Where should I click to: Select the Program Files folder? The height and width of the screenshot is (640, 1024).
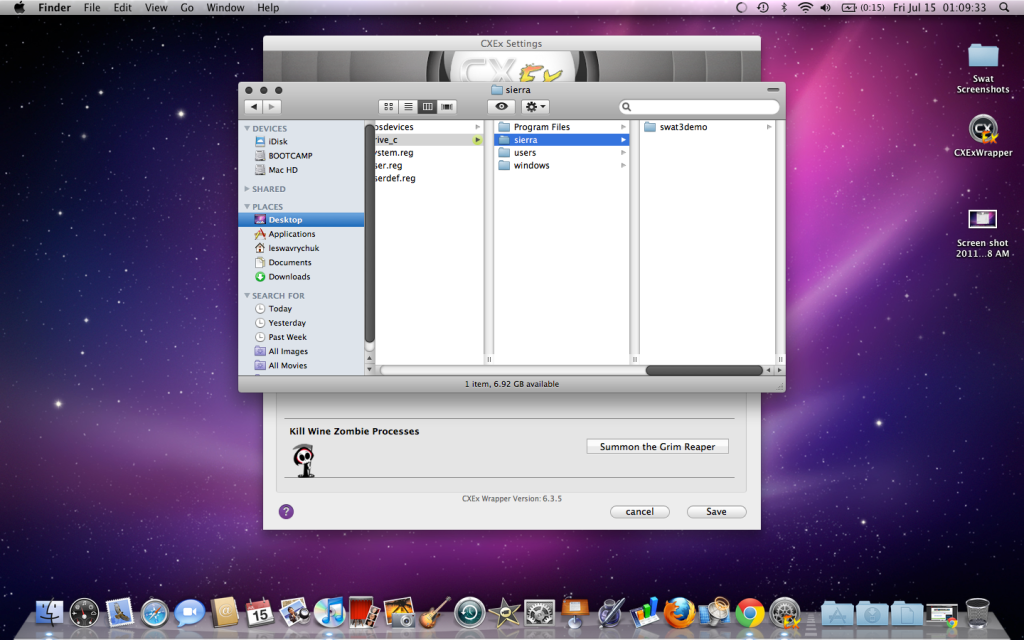tap(562, 127)
